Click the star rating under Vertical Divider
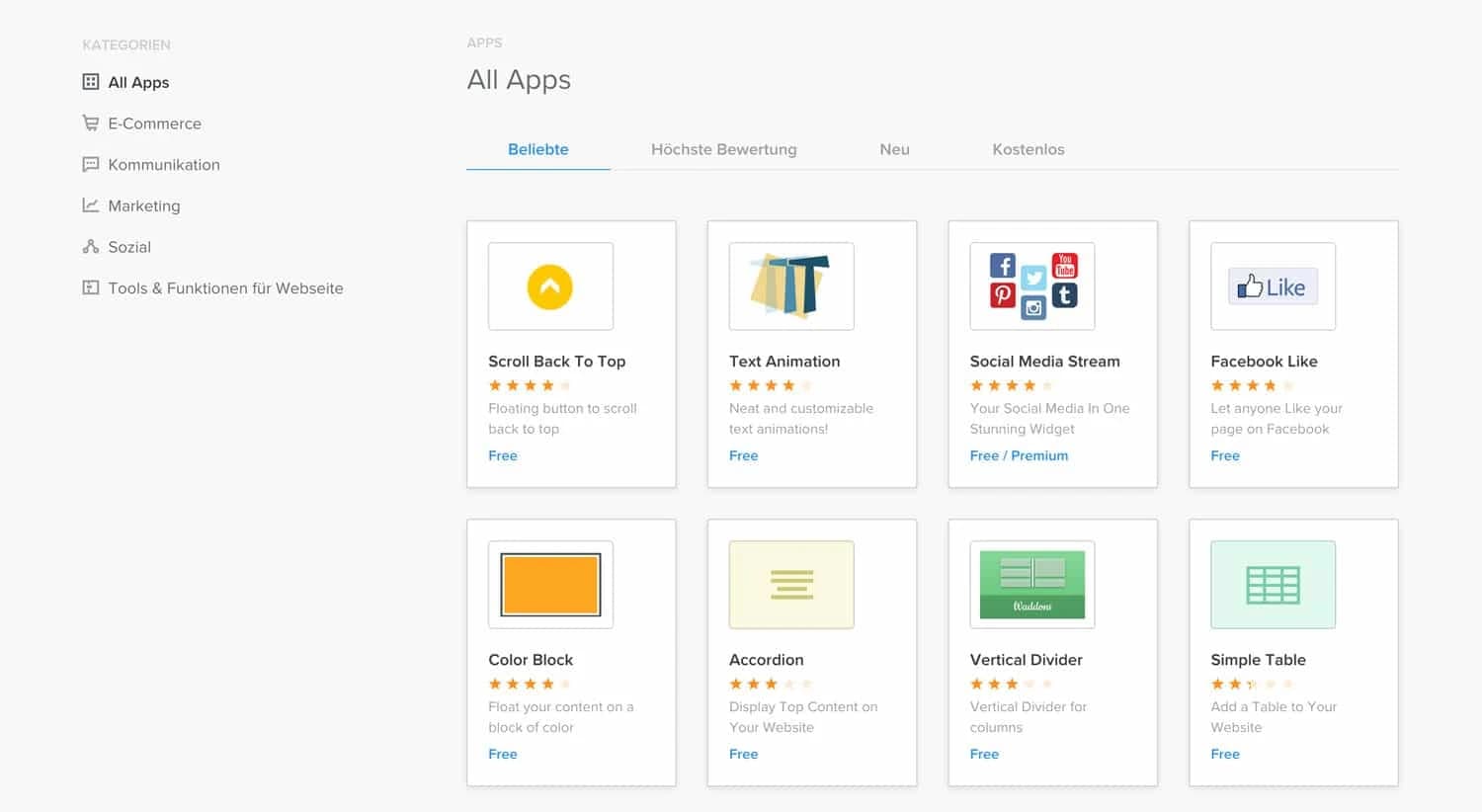Viewport: 1482px width, 812px height. pos(1010,684)
